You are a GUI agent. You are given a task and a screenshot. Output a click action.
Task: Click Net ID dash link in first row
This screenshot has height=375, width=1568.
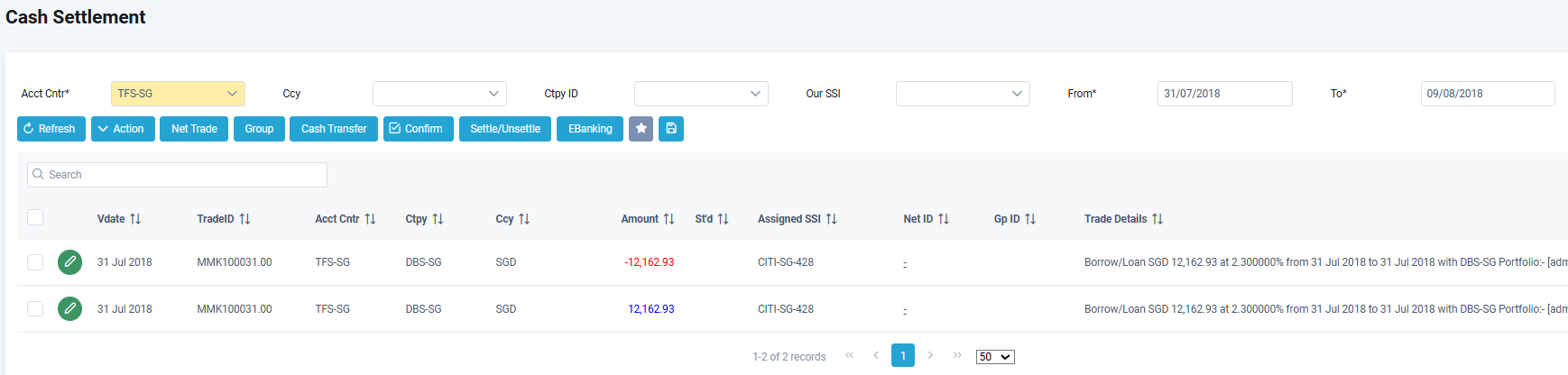pos(905,263)
